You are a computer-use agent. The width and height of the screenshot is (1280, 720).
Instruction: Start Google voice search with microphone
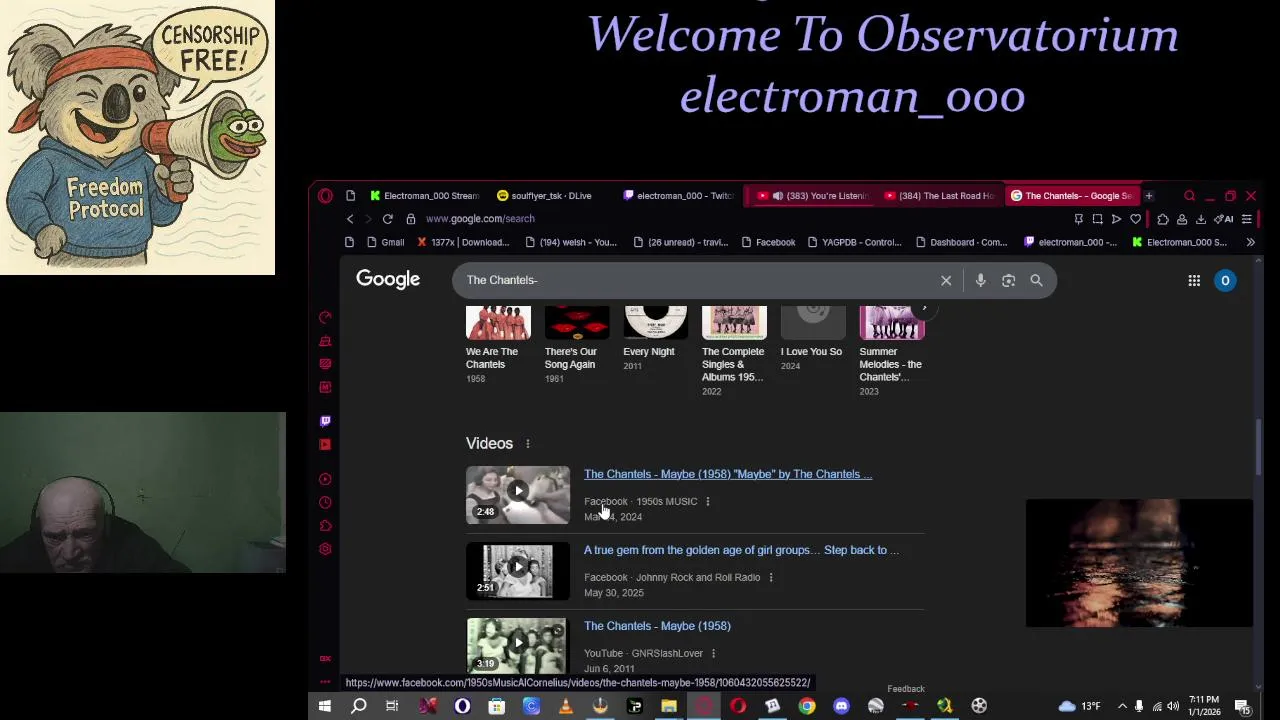pyautogui.click(x=980, y=281)
